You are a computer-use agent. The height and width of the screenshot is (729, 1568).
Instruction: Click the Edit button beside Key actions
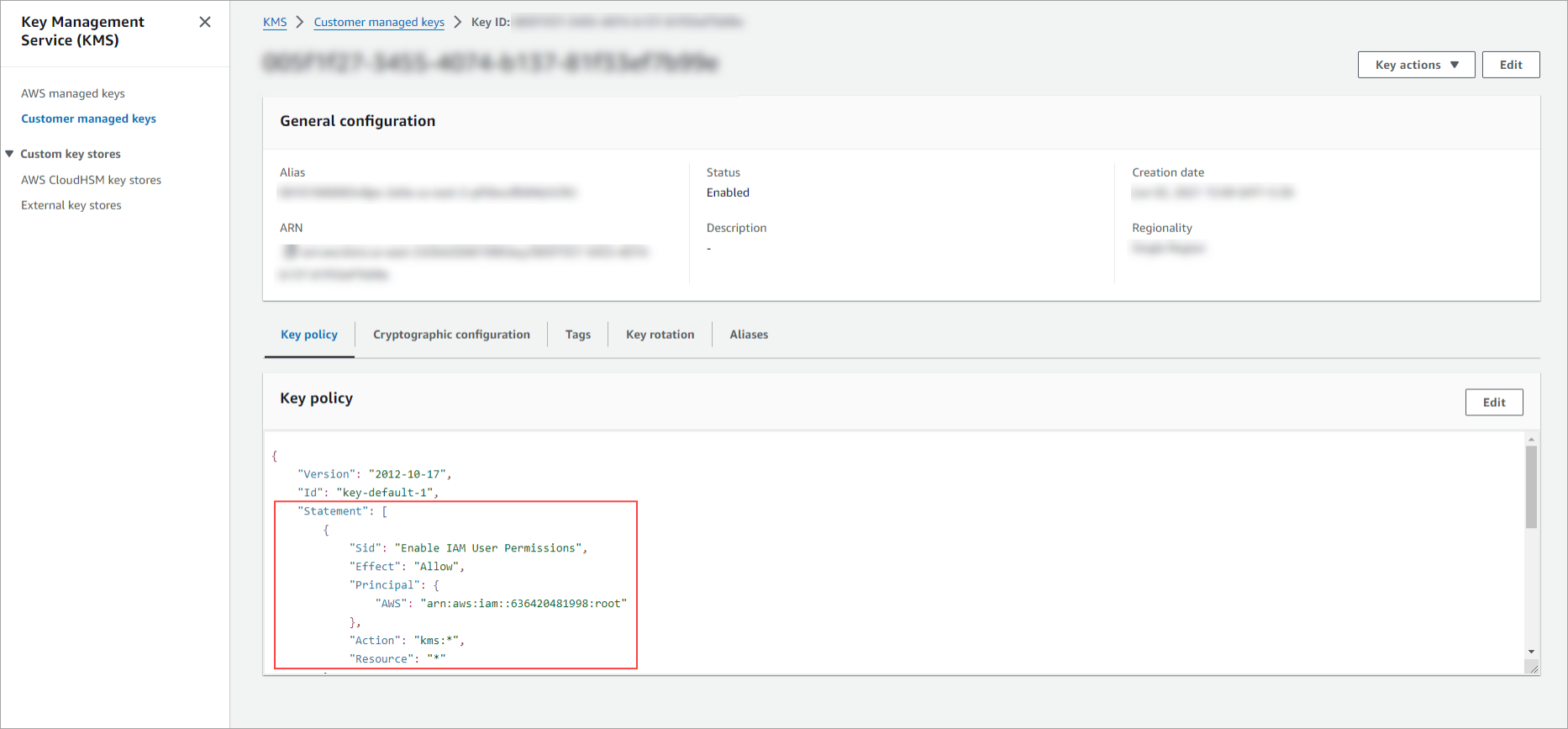1510,65
